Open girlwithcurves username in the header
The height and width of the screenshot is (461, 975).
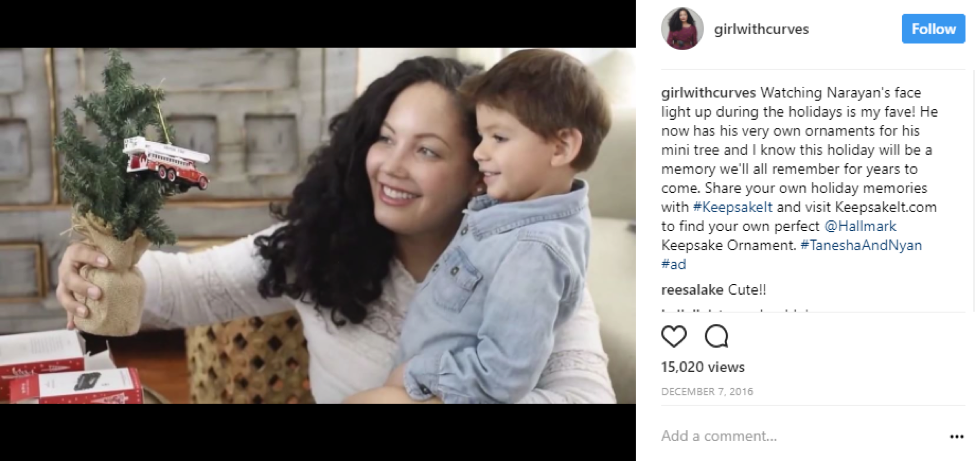(761, 29)
